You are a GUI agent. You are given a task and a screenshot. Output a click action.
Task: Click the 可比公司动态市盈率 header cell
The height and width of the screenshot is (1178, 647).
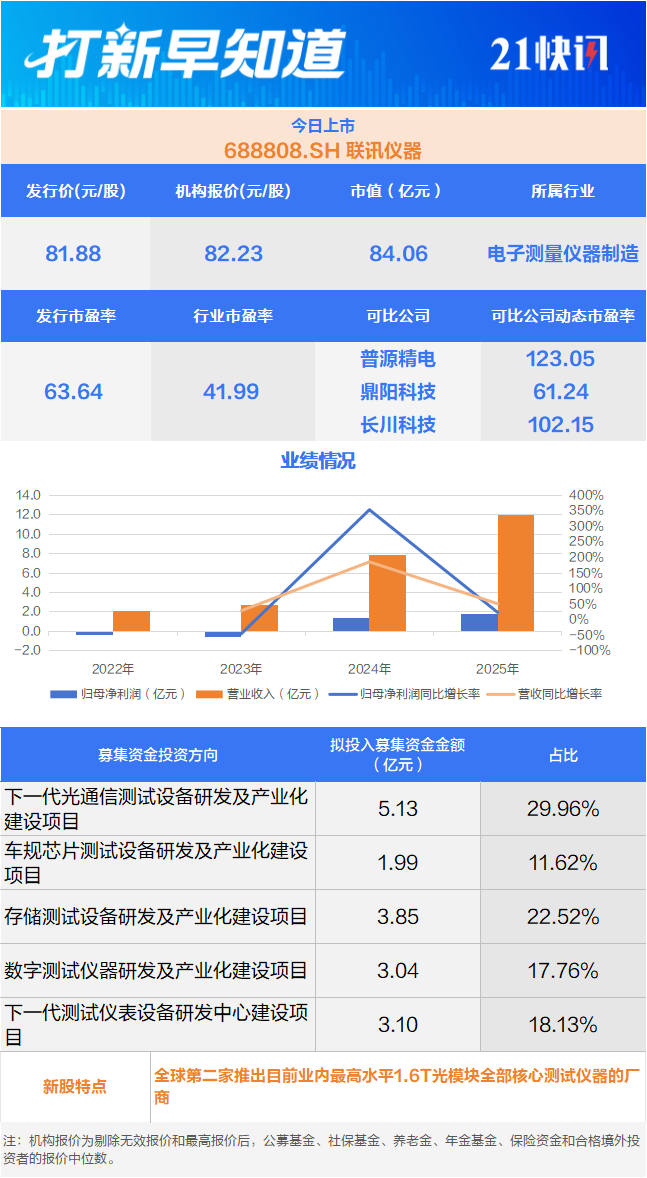563,316
